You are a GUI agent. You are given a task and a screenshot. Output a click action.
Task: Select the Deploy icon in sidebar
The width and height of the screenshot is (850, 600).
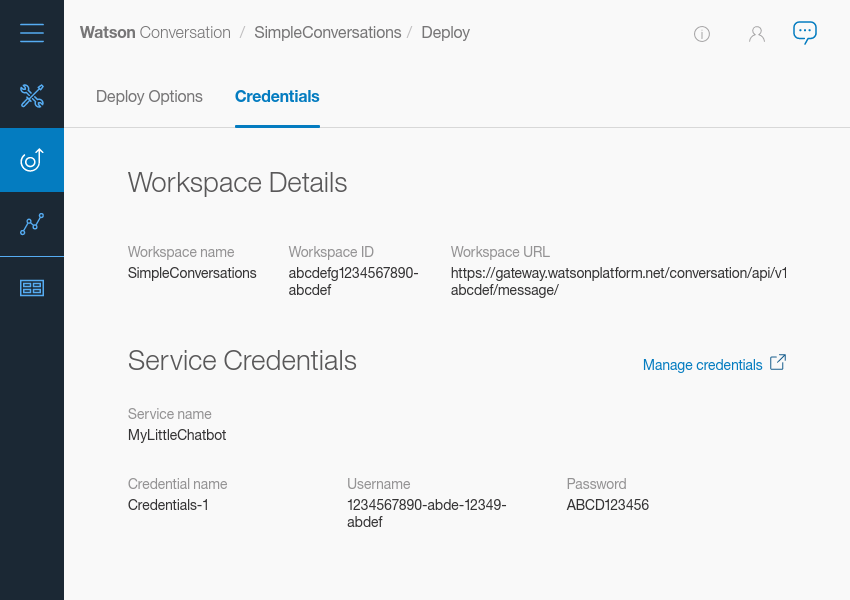click(32, 160)
